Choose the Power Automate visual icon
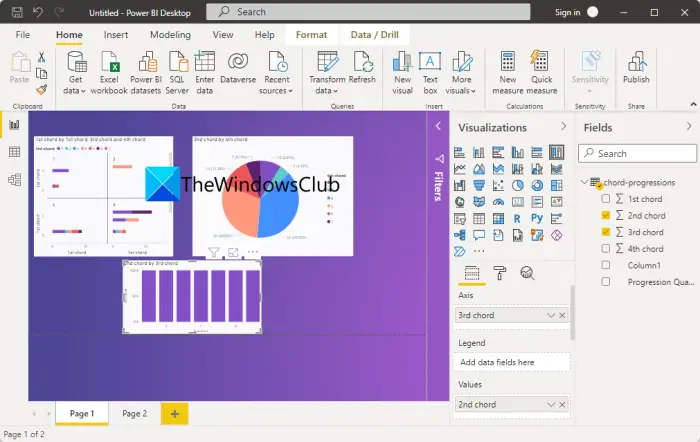Screen dimensions: 700x442 tap(459, 251)
